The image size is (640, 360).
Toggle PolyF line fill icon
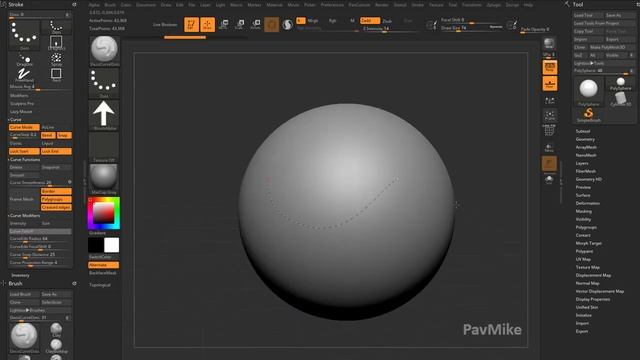click(549, 131)
